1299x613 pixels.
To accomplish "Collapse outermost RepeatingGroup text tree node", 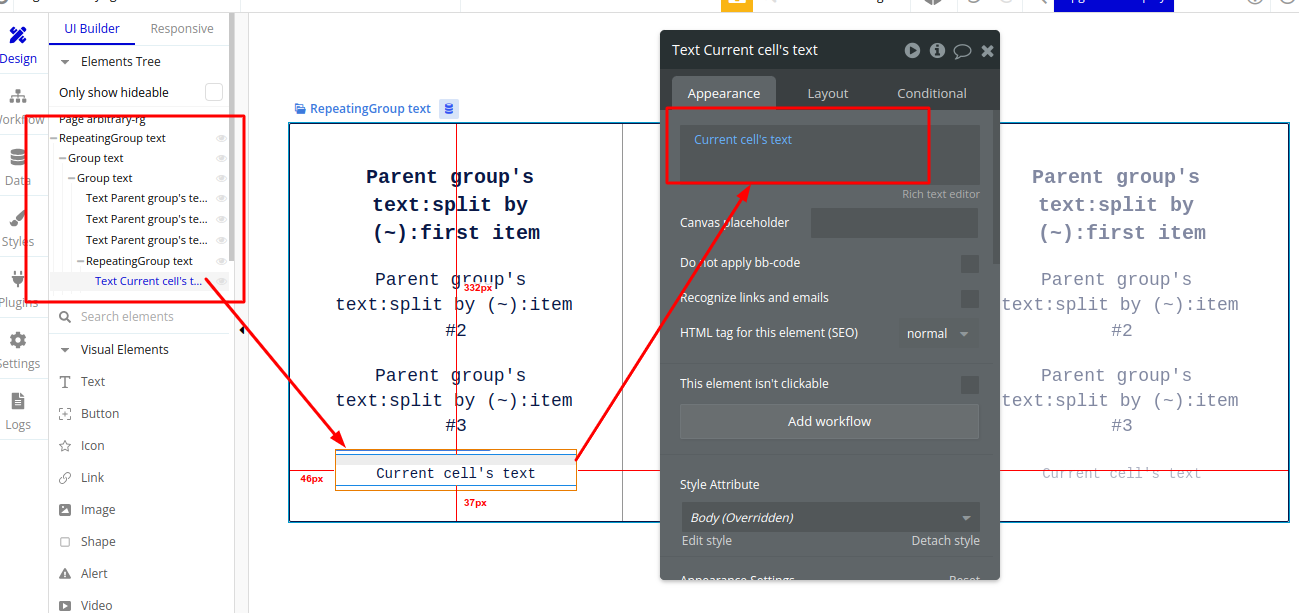I will (x=54, y=139).
